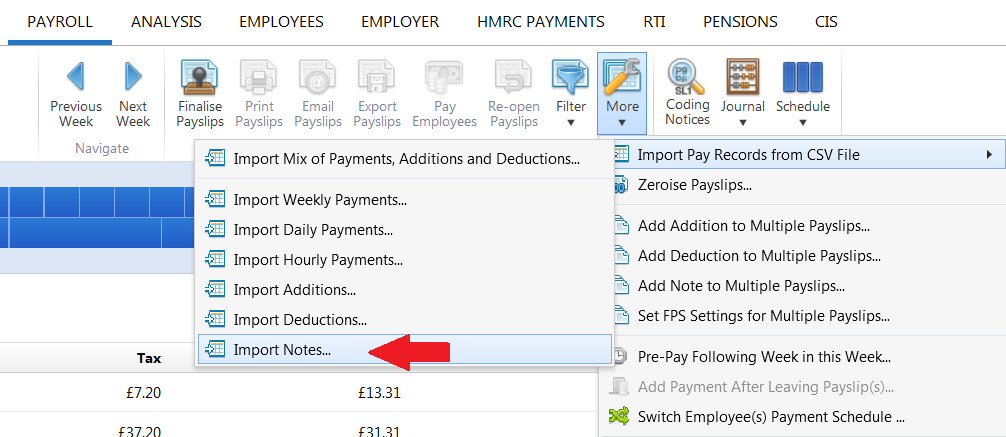Go to Previous Week
Screen dimensions: 1006x437
(76, 94)
